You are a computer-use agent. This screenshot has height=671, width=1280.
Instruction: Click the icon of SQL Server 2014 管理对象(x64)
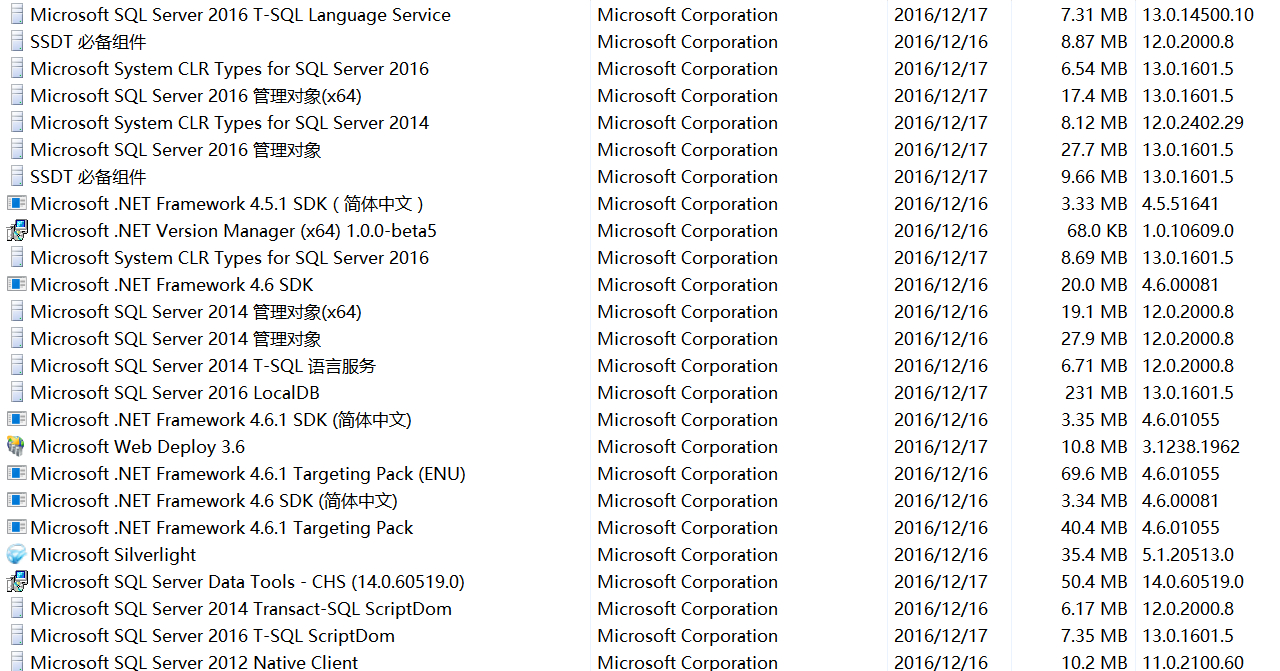[16, 311]
